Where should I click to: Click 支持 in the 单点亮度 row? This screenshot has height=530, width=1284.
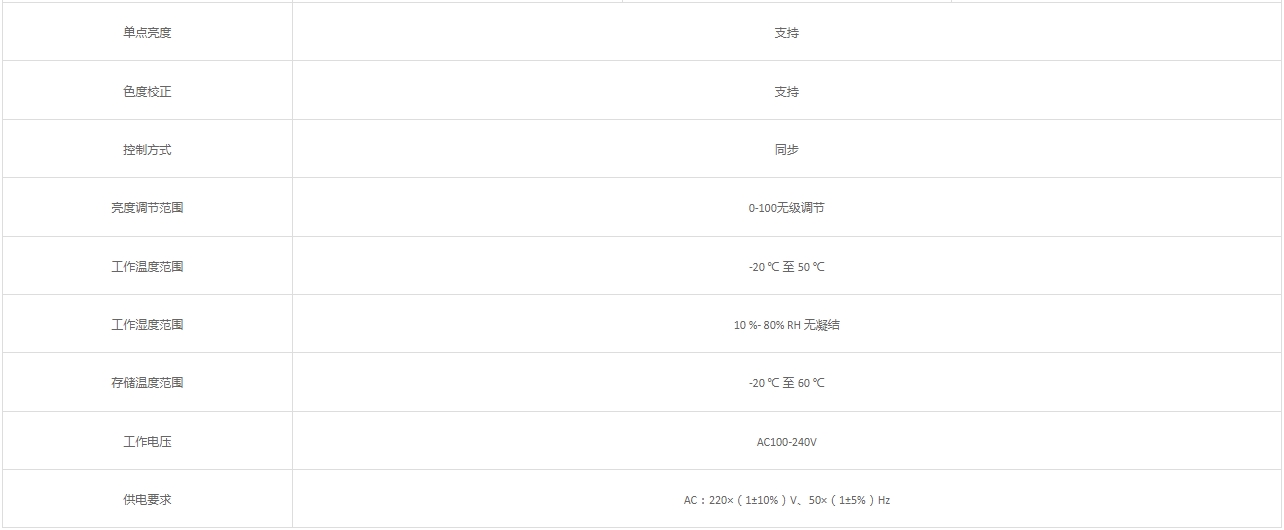click(786, 33)
